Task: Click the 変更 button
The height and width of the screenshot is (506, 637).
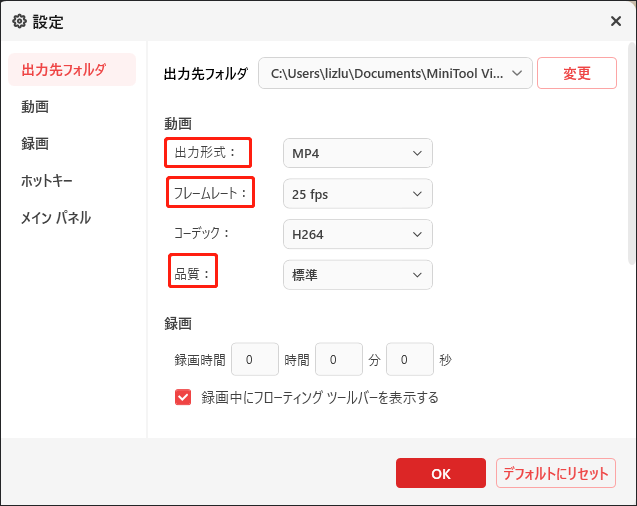Action: pos(577,73)
